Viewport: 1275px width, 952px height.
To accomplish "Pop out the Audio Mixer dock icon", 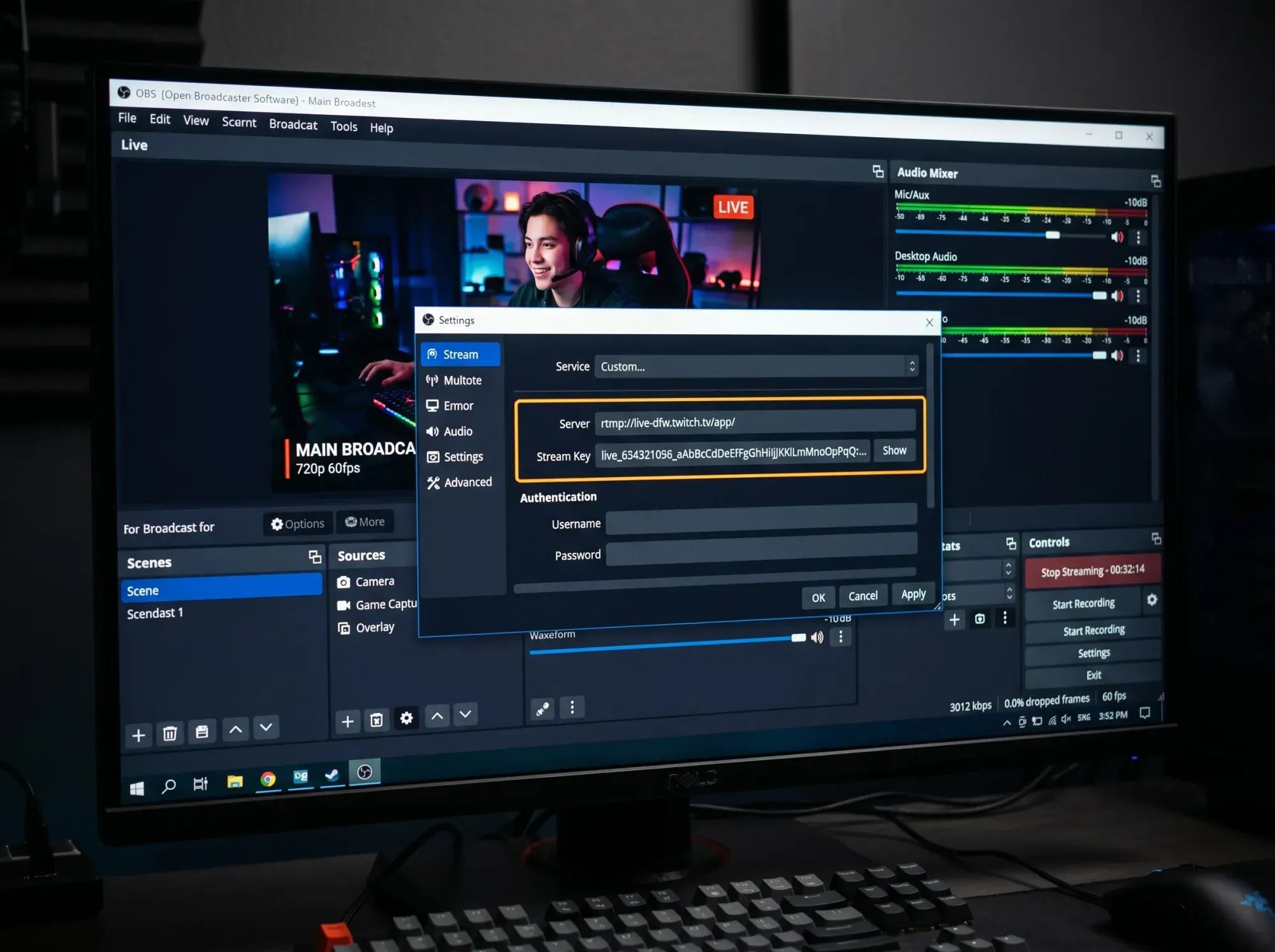I will click(1156, 181).
